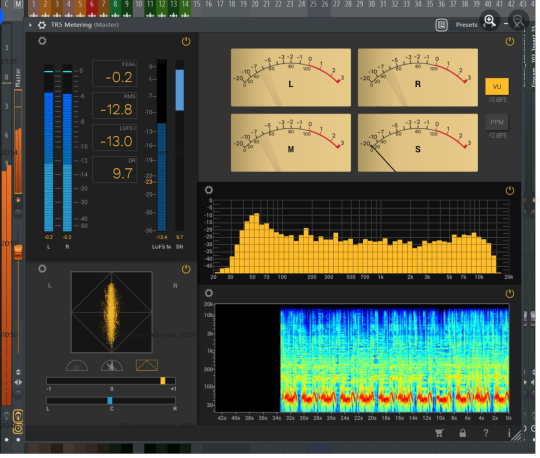Open help with the question mark icon

(486, 433)
